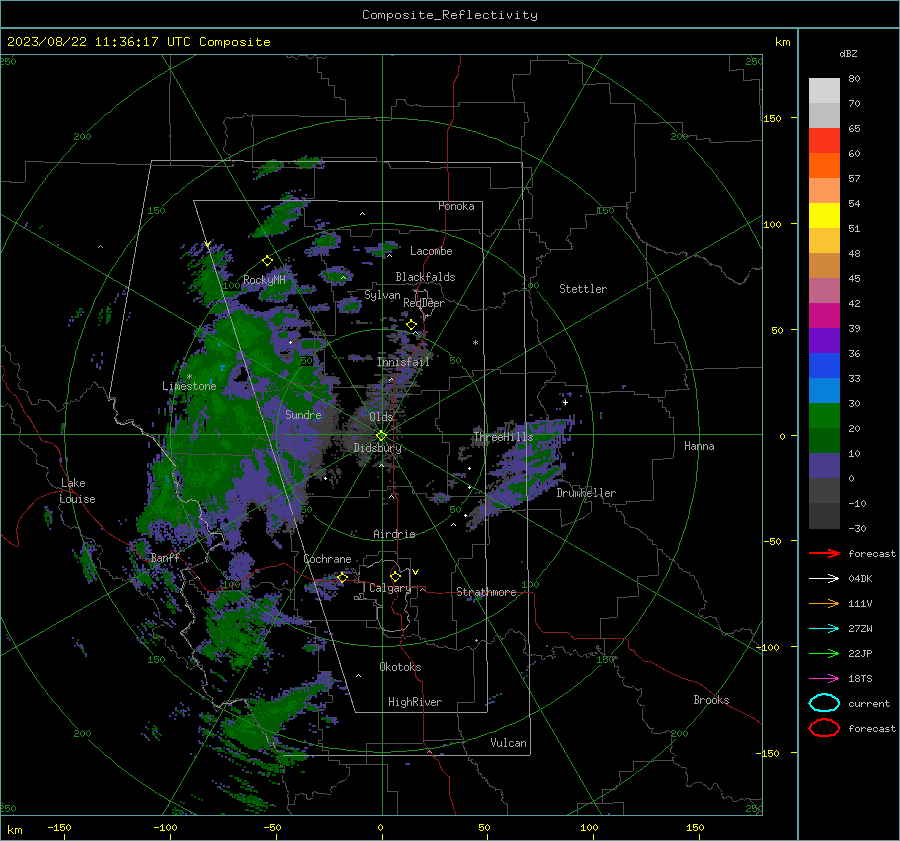Image resolution: width=900 pixels, height=841 pixels.
Task: Click the Okotoks city label
Action: (400, 667)
